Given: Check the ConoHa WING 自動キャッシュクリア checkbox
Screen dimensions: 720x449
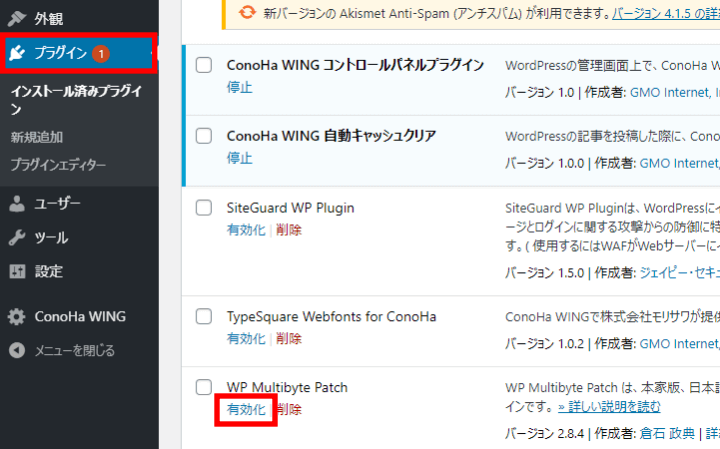Looking at the screenshot, I should click(x=203, y=136).
